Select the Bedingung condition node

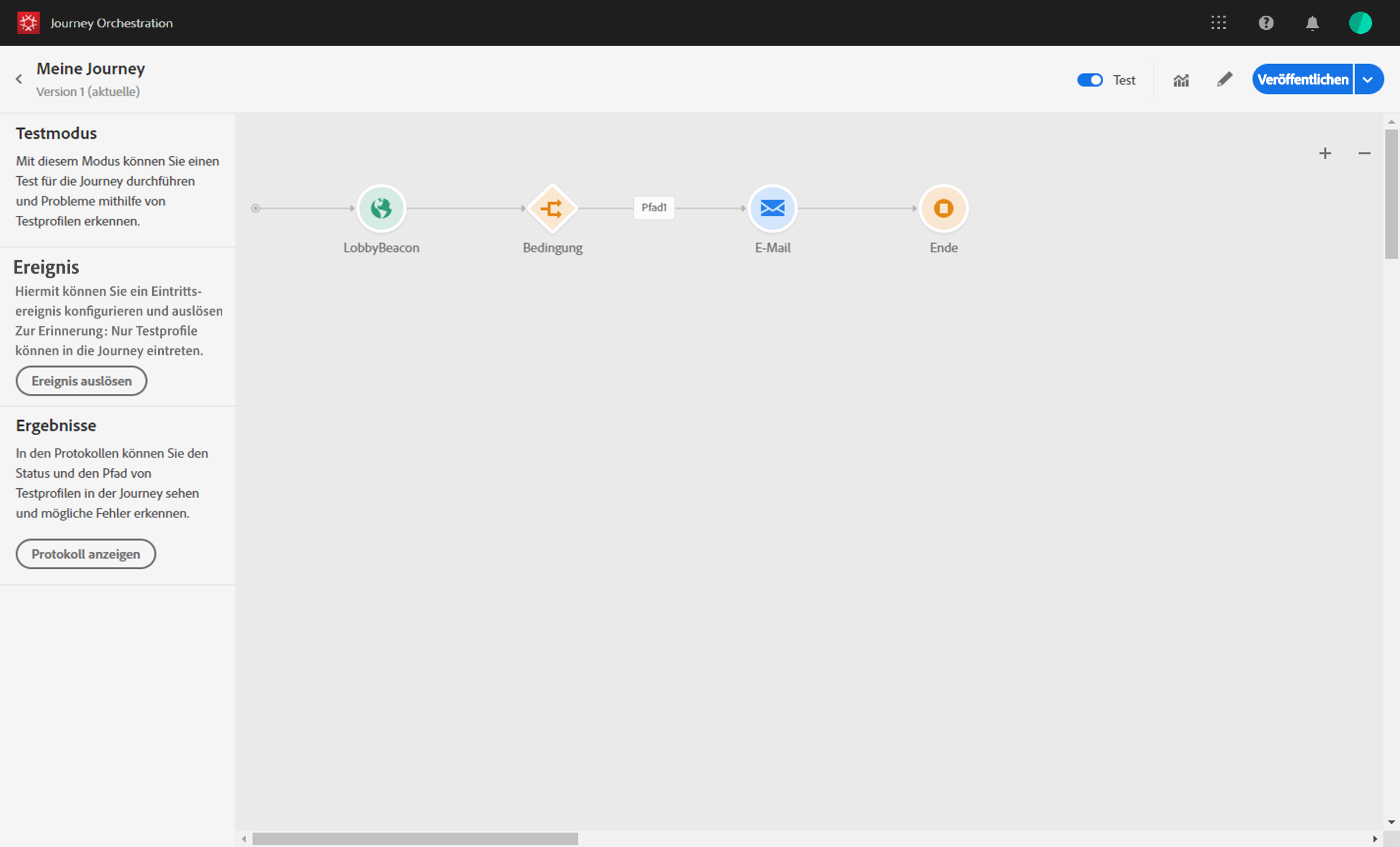coord(552,208)
